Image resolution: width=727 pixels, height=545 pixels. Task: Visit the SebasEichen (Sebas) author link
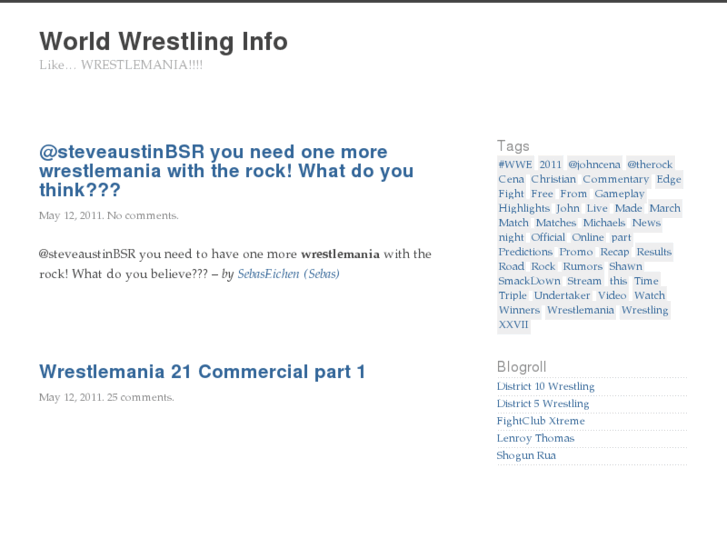pyautogui.click(x=288, y=274)
